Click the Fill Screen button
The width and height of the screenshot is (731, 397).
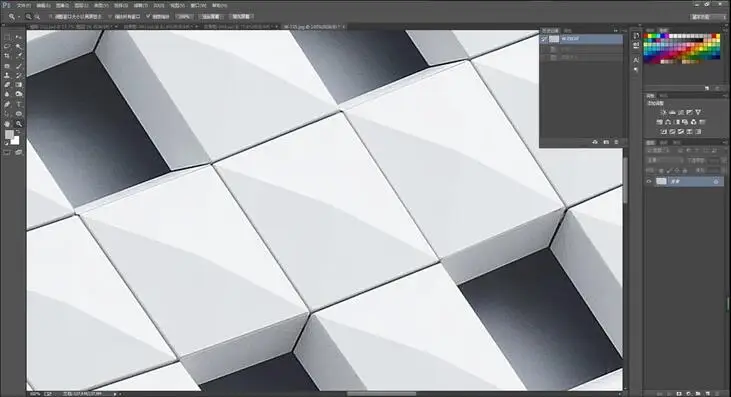[241, 17]
